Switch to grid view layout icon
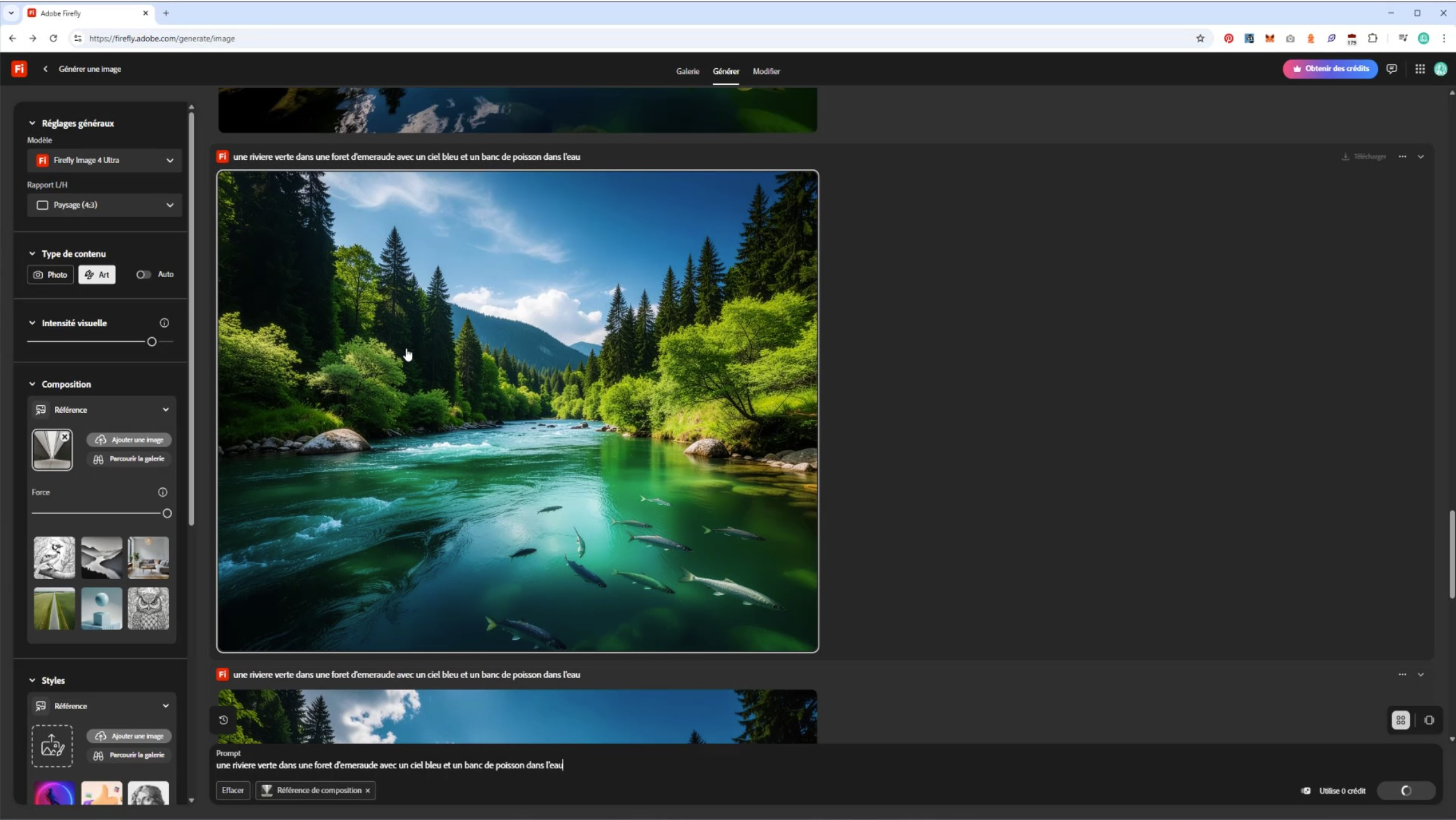 (x=1401, y=720)
